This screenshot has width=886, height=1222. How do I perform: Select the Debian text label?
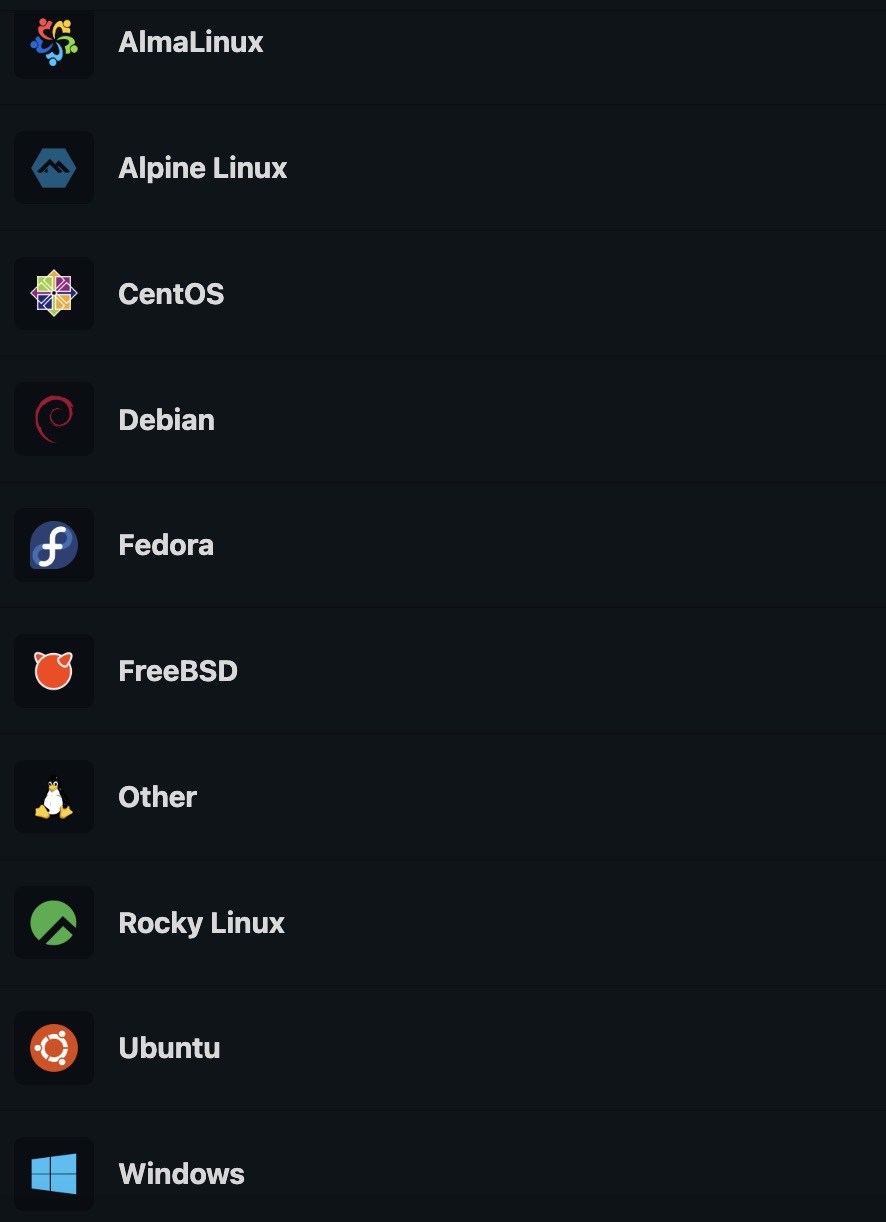click(x=166, y=420)
